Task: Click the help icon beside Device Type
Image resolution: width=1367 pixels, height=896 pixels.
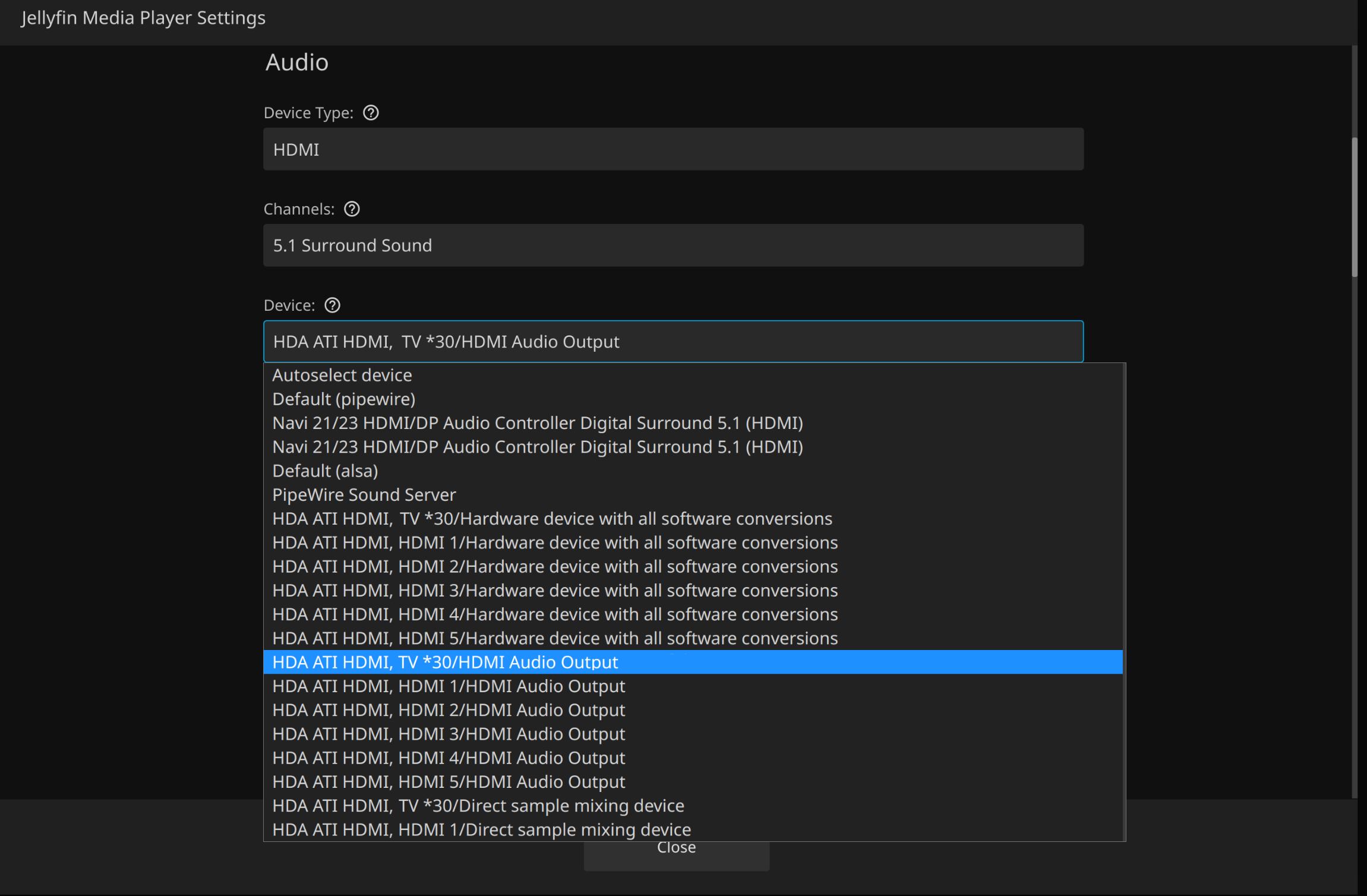Action: [x=371, y=113]
